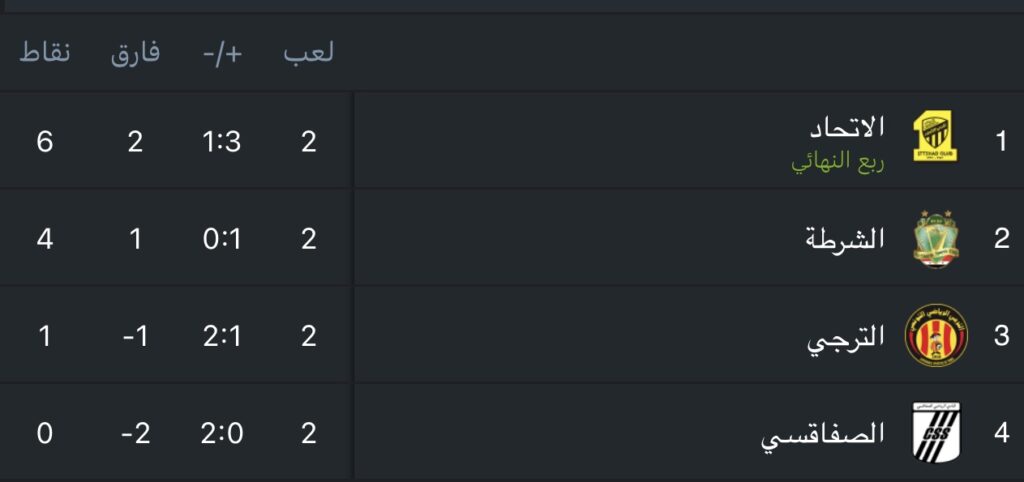Open the الاتحاد team name
The width and height of the screenshot is (1024, 482).
(x=847, y=127)
